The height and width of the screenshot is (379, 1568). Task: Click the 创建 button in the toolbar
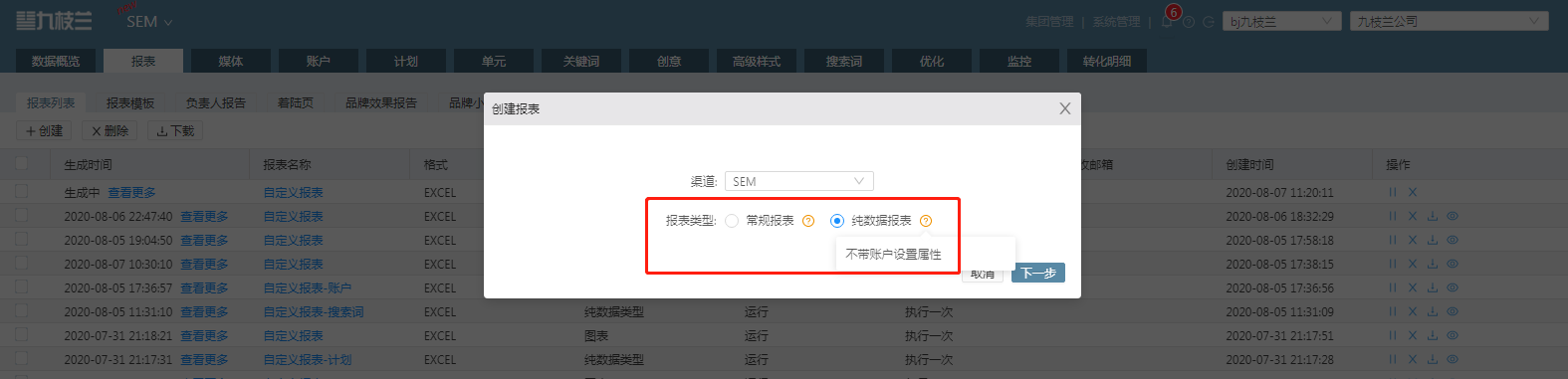pyautogui.click(x=45, y=130)
